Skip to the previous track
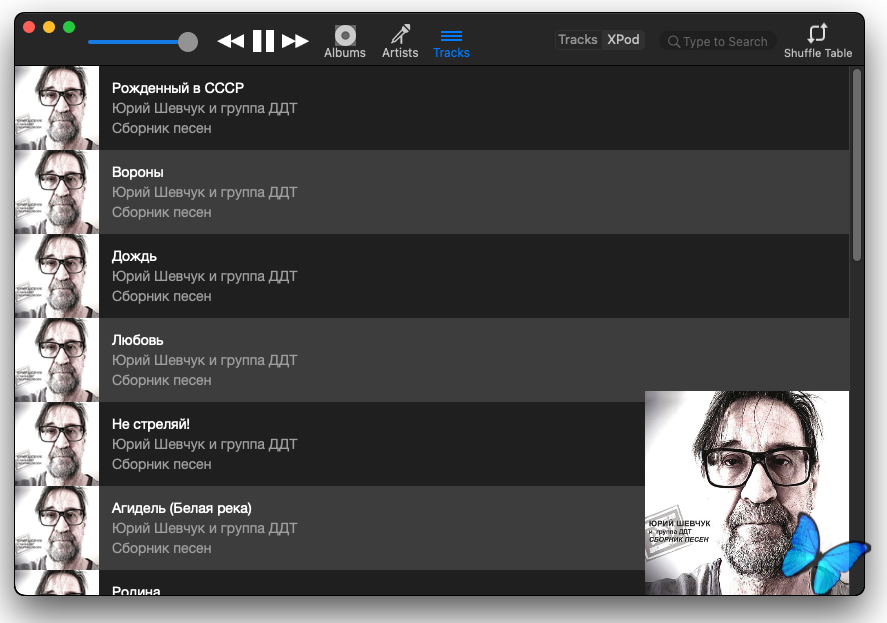 [231, 41]
